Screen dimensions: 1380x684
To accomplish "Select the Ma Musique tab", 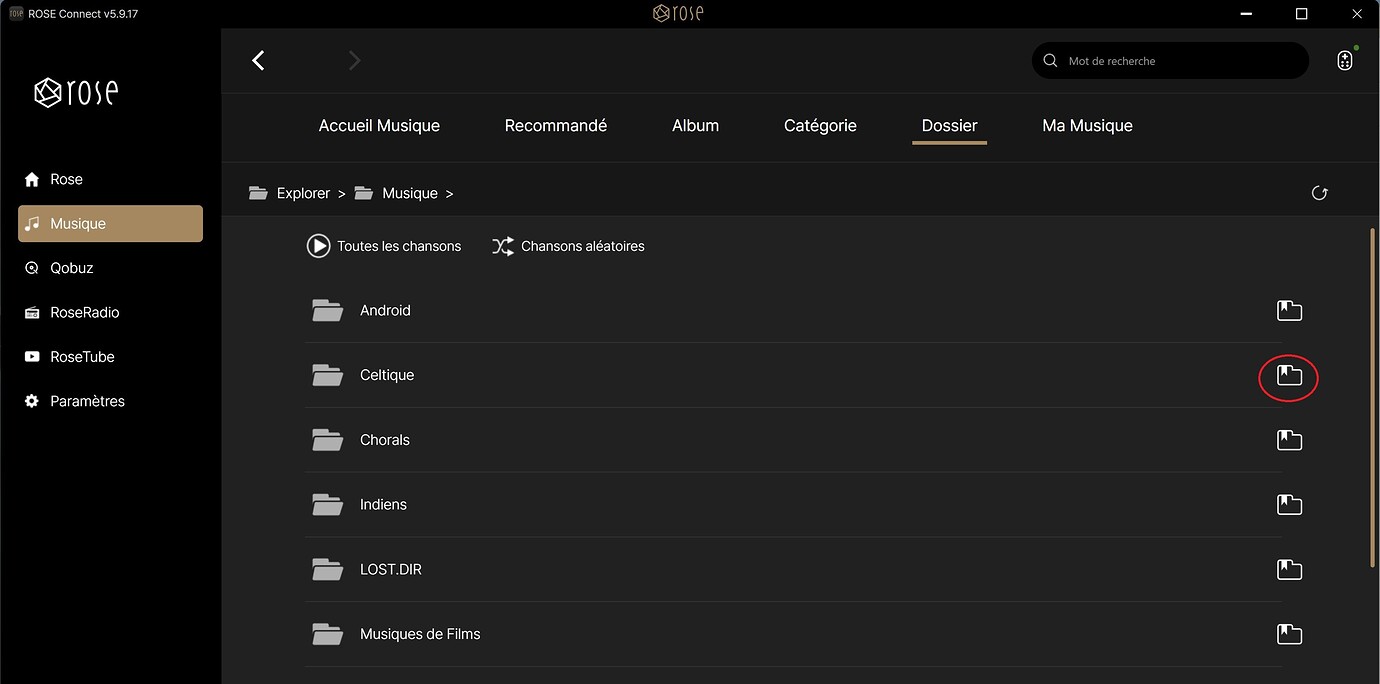I will (x=1087, y=126).
